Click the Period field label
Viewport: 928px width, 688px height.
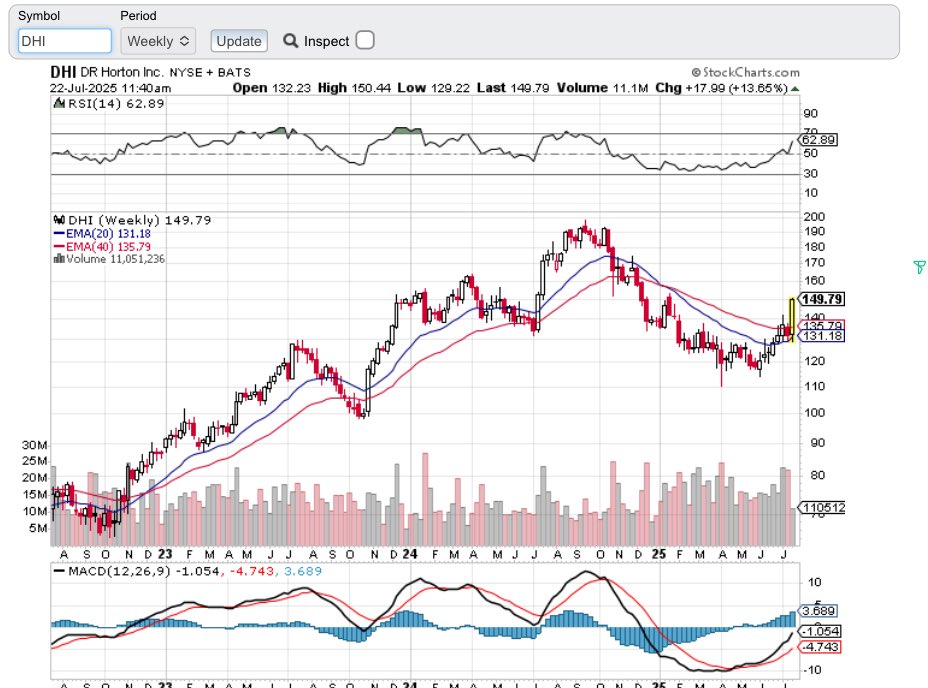click(138, 16)
